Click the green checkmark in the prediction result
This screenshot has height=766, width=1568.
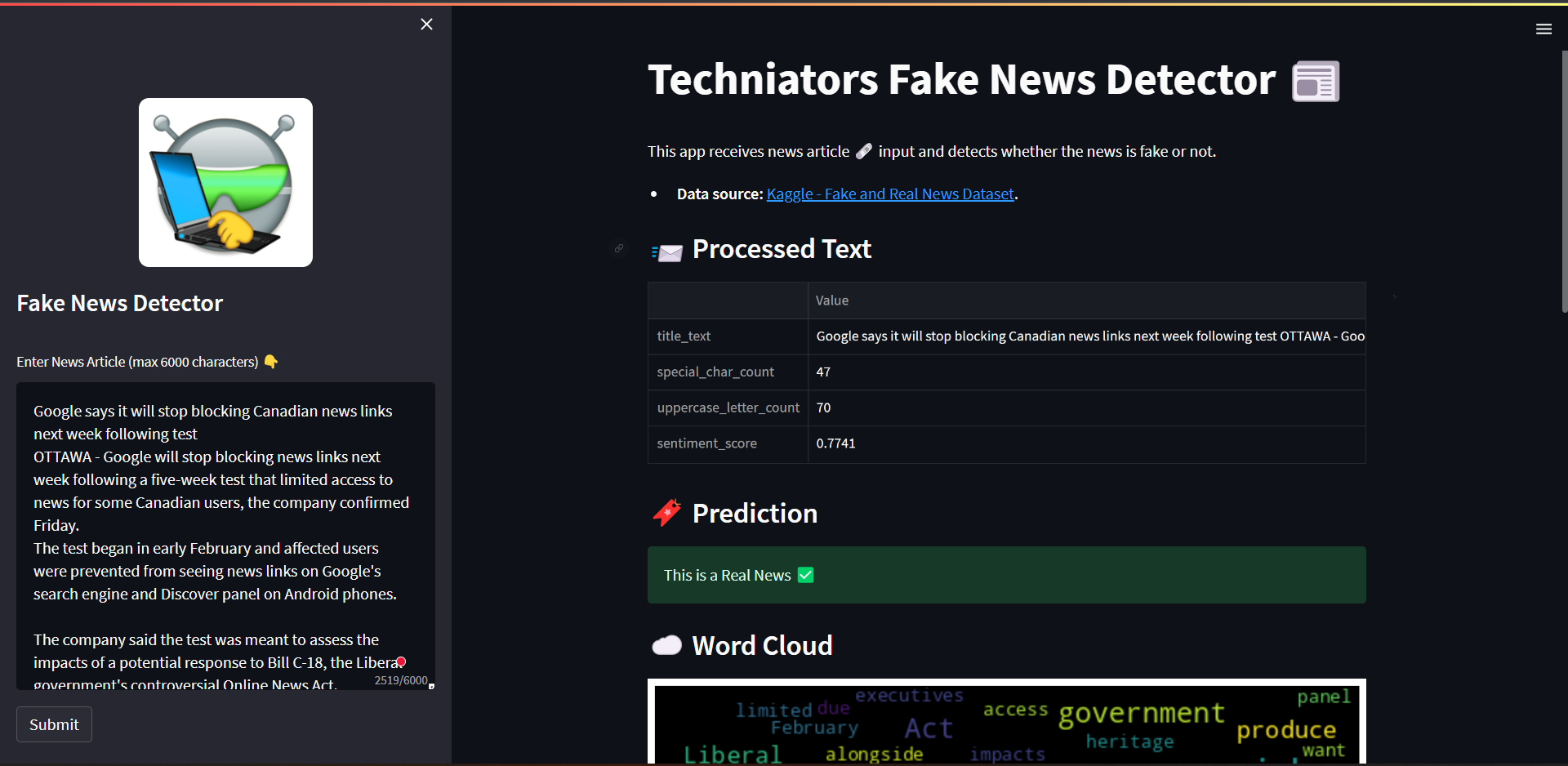(x=806, y=575)
